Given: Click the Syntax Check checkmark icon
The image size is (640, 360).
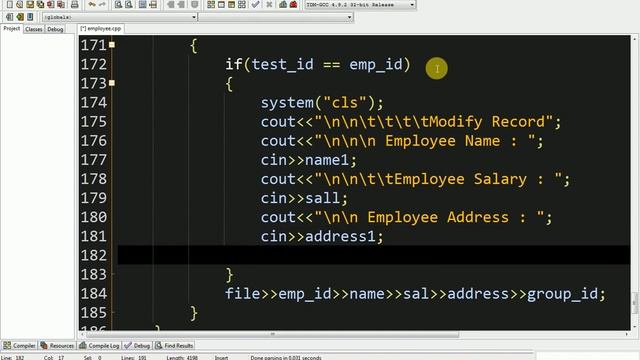Looking at the screenshot, I should point(256,4).
